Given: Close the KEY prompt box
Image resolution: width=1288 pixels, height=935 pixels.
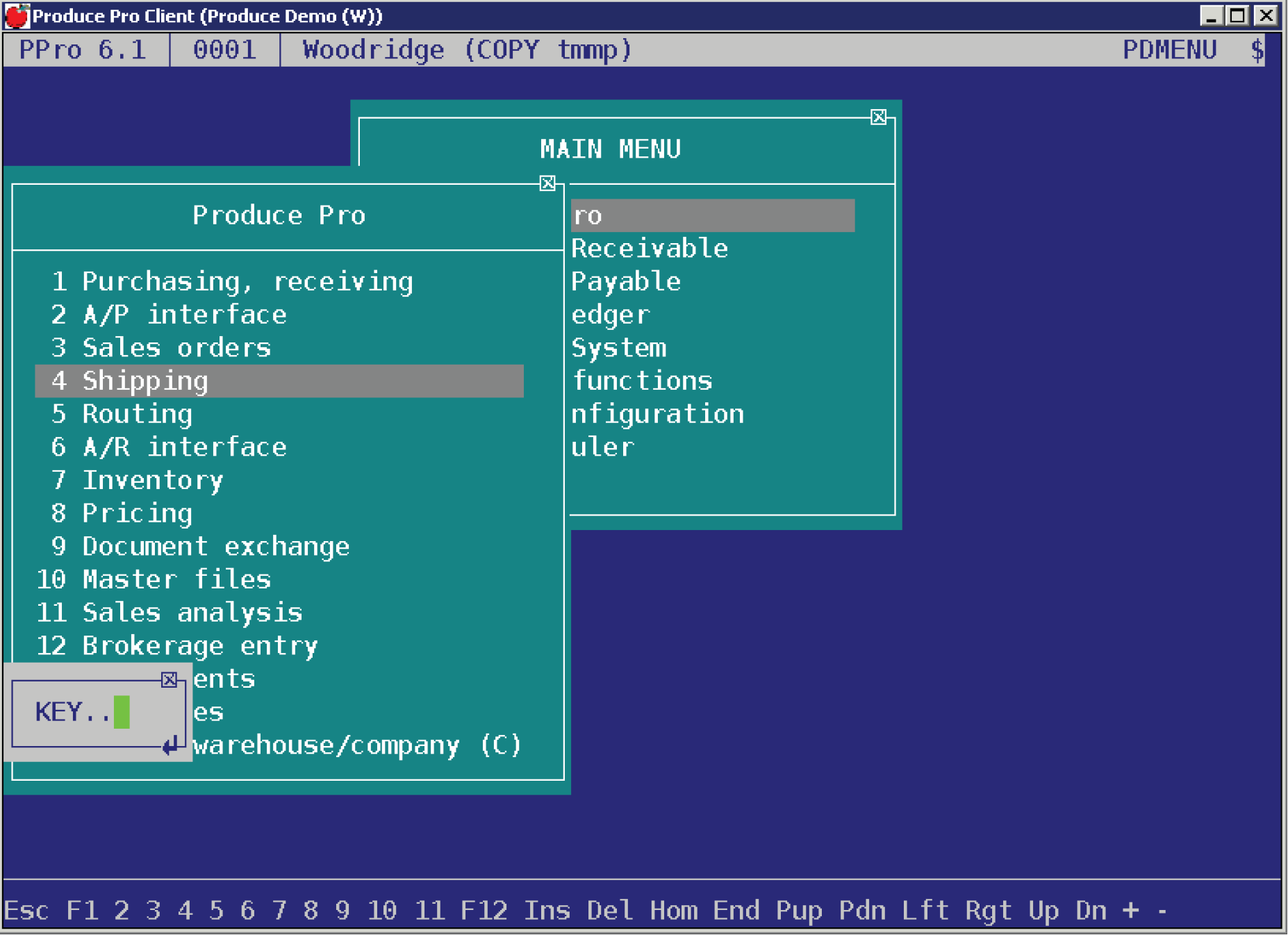Looking at the screenshot, I should point(169,679).
